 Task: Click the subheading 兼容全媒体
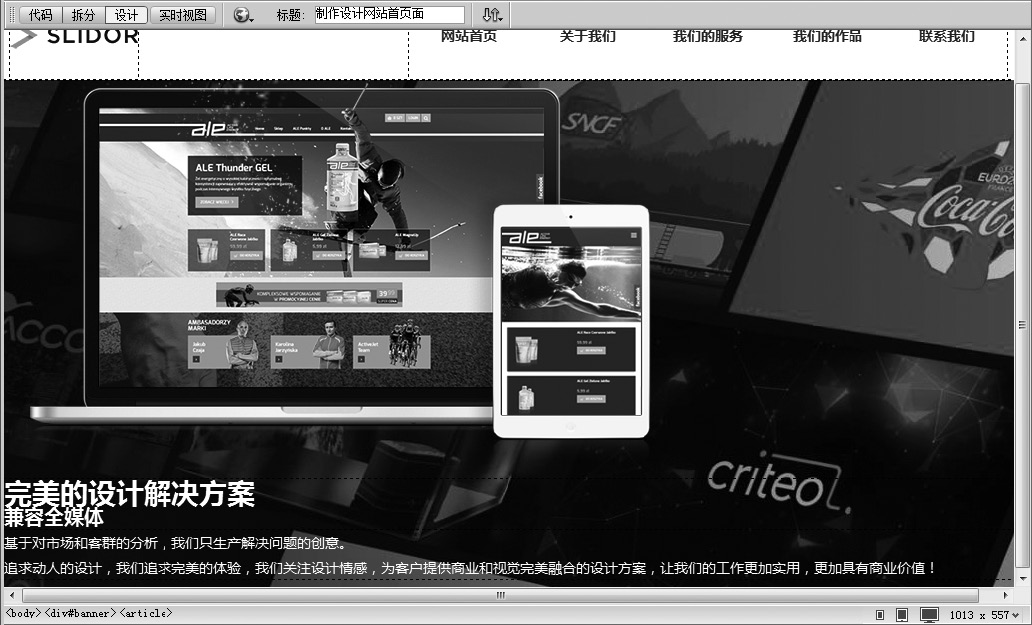point(54,517)
